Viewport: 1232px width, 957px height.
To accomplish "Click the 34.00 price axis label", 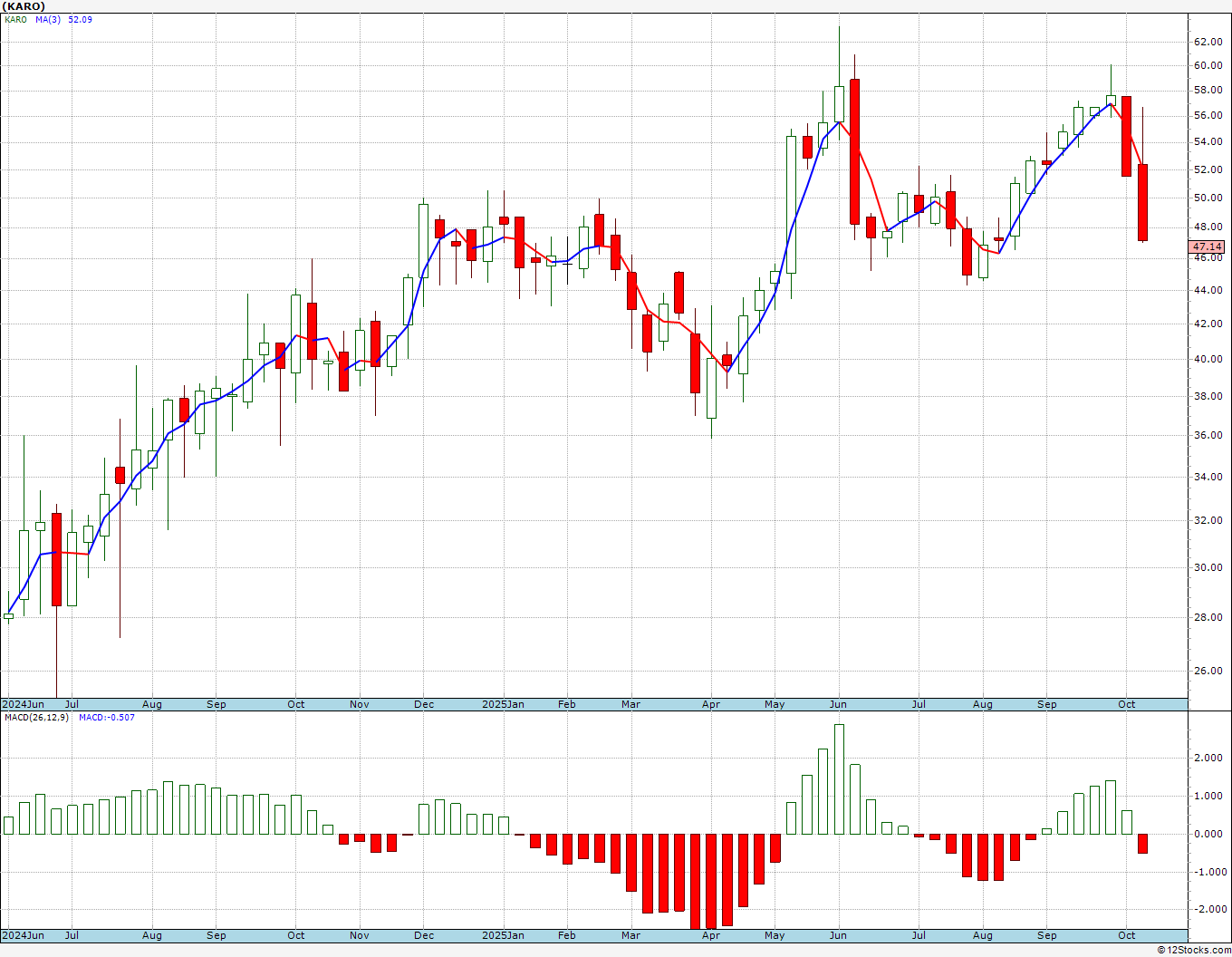I will (x=1208, y=477).
